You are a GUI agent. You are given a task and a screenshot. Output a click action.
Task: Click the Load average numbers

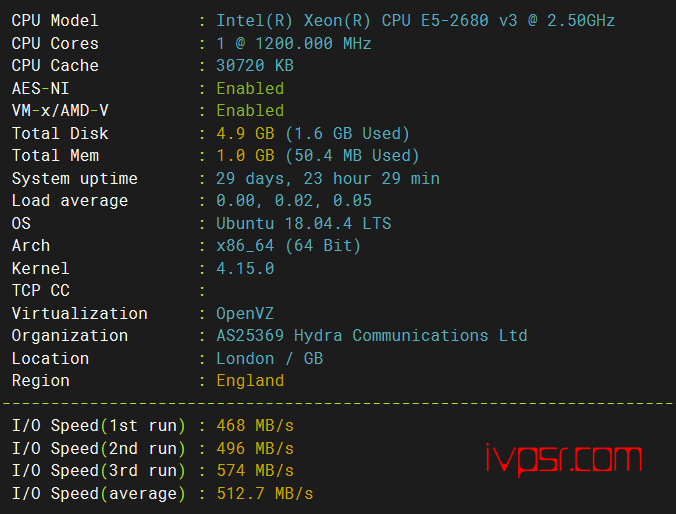pyautogui.click(x=294, y=201)
